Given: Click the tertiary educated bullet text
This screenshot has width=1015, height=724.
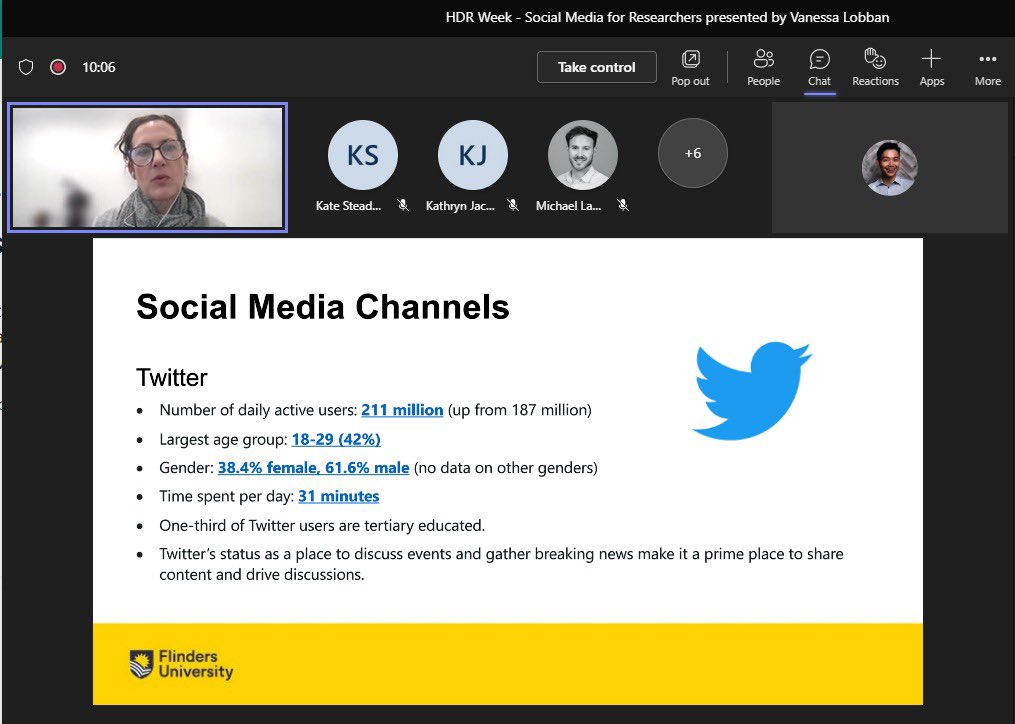Looking at the screenshot, I should tap(322, 525).
